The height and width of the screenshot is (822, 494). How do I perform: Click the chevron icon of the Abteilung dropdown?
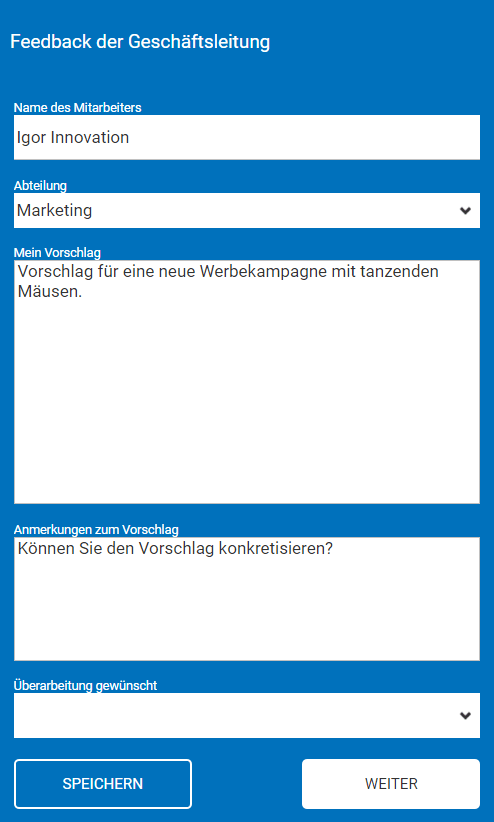pos(465,211)
